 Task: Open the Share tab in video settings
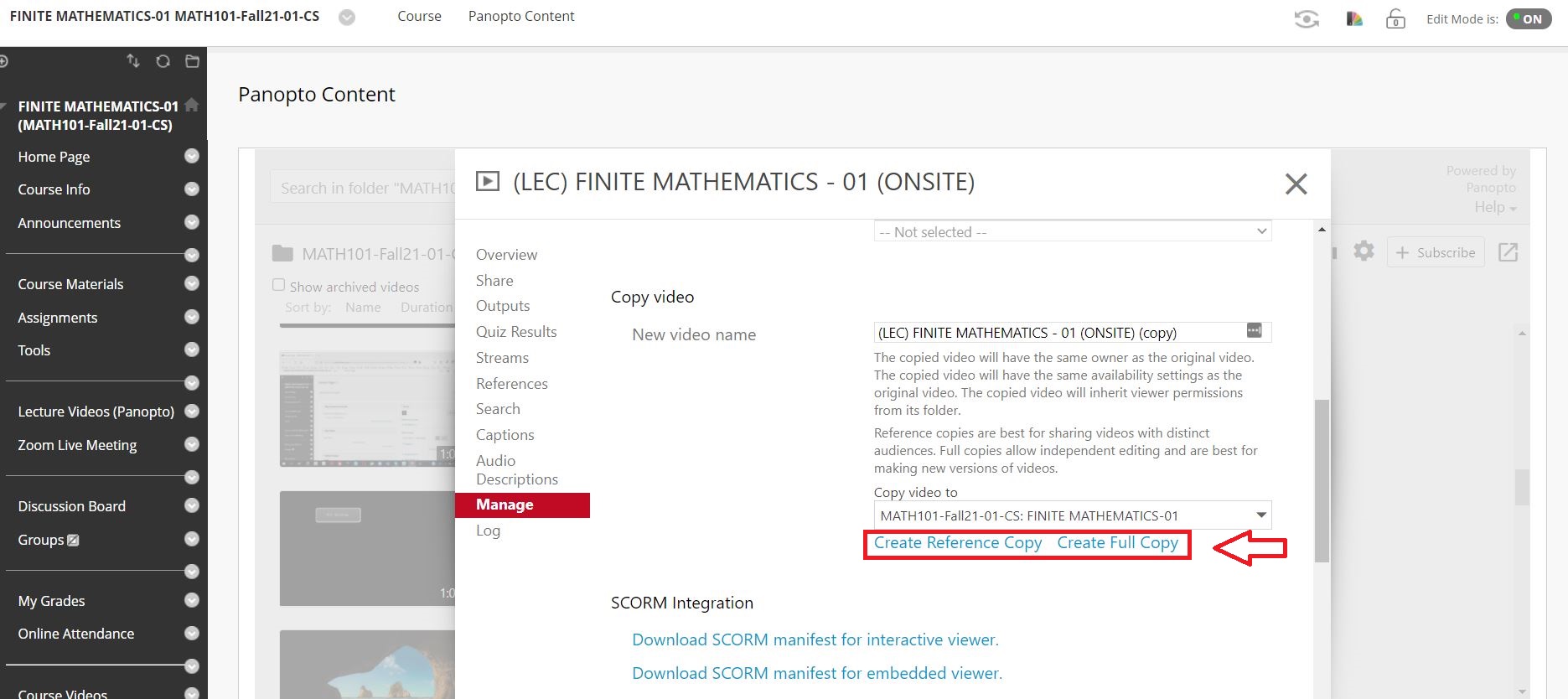pyautogui.click(x=494, y=281)
